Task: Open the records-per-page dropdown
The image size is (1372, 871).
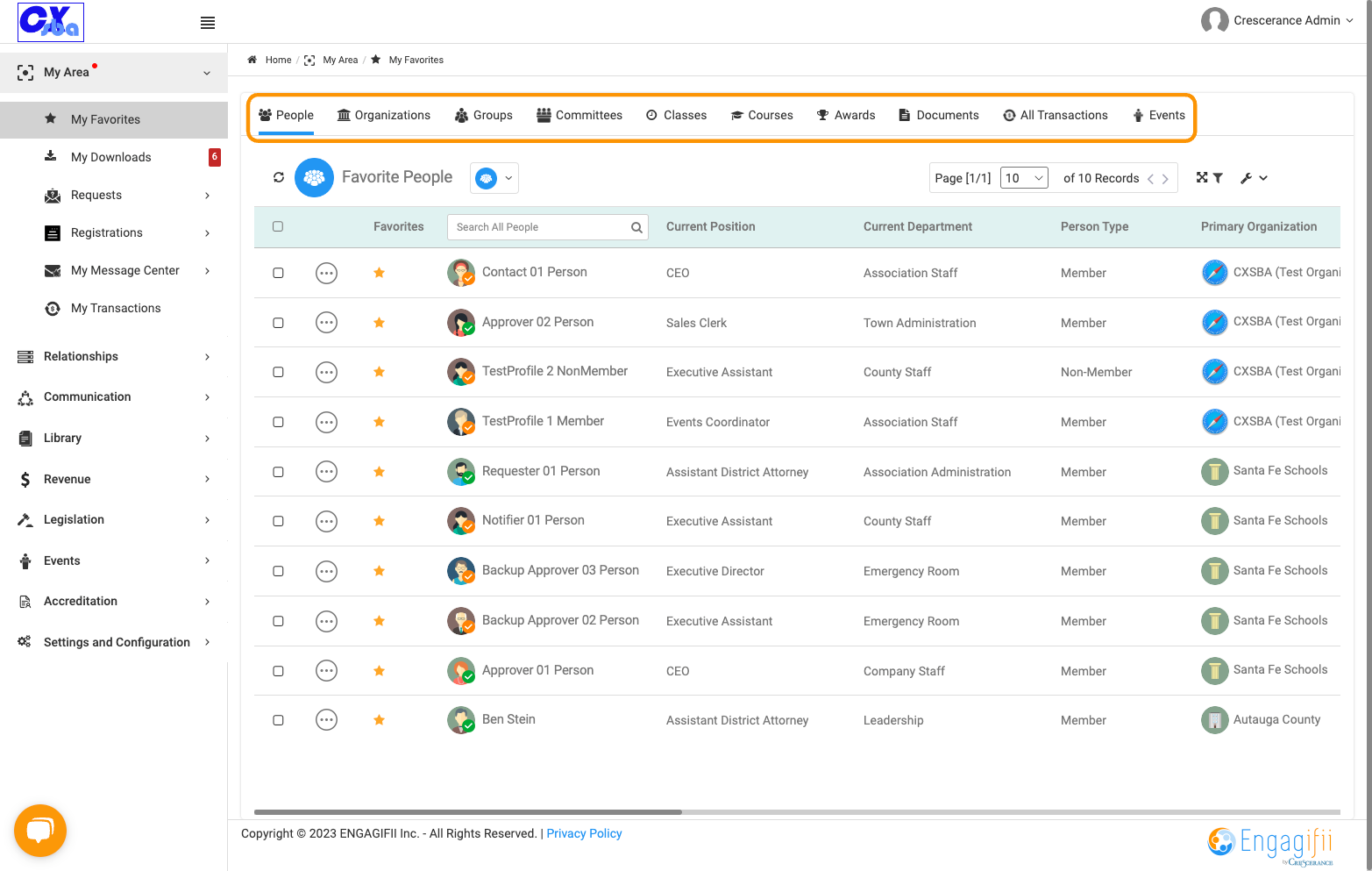Action: (x=1024, y=178)
